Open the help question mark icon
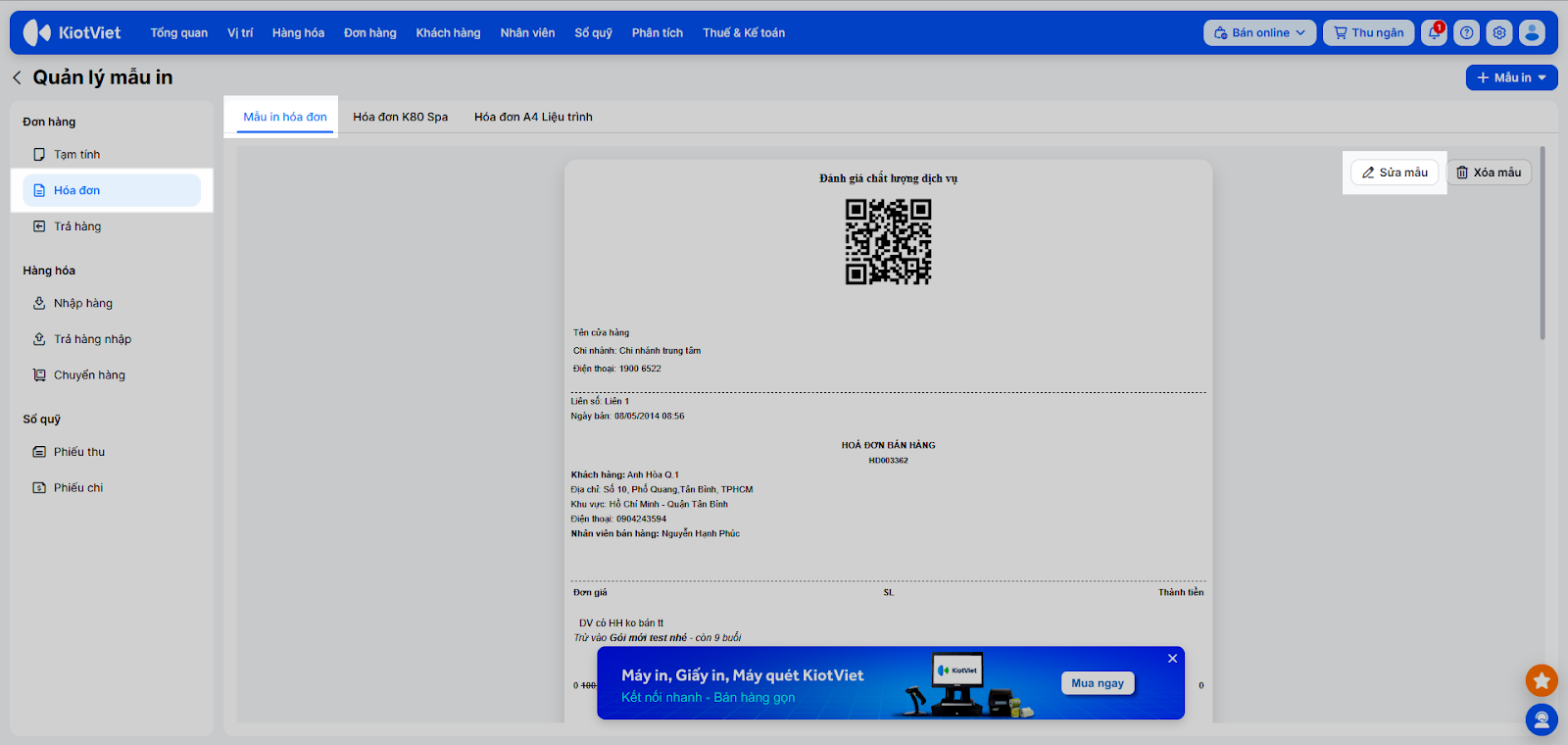Viewport: 1568px width, 745px height. point(1467,32)
